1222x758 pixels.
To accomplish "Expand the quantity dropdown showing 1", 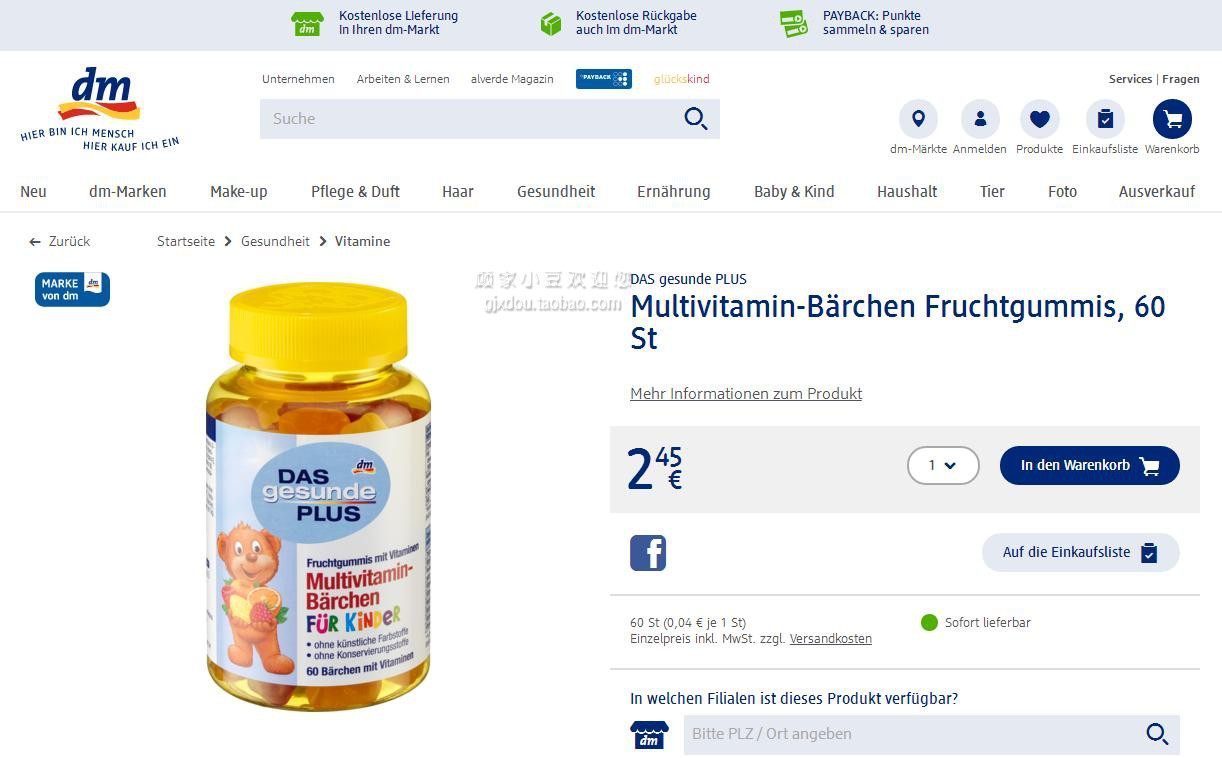I will click(943, 465).
